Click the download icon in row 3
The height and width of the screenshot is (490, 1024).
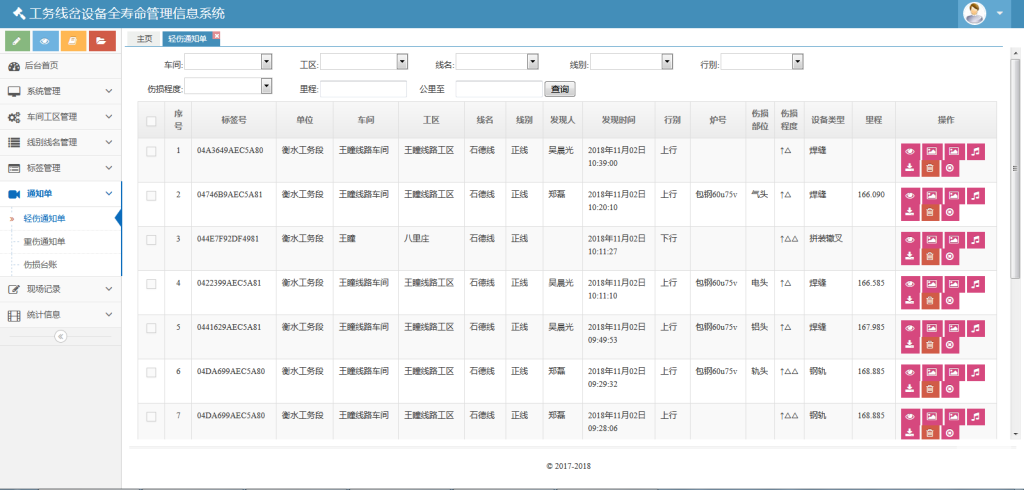click(910, 256)
